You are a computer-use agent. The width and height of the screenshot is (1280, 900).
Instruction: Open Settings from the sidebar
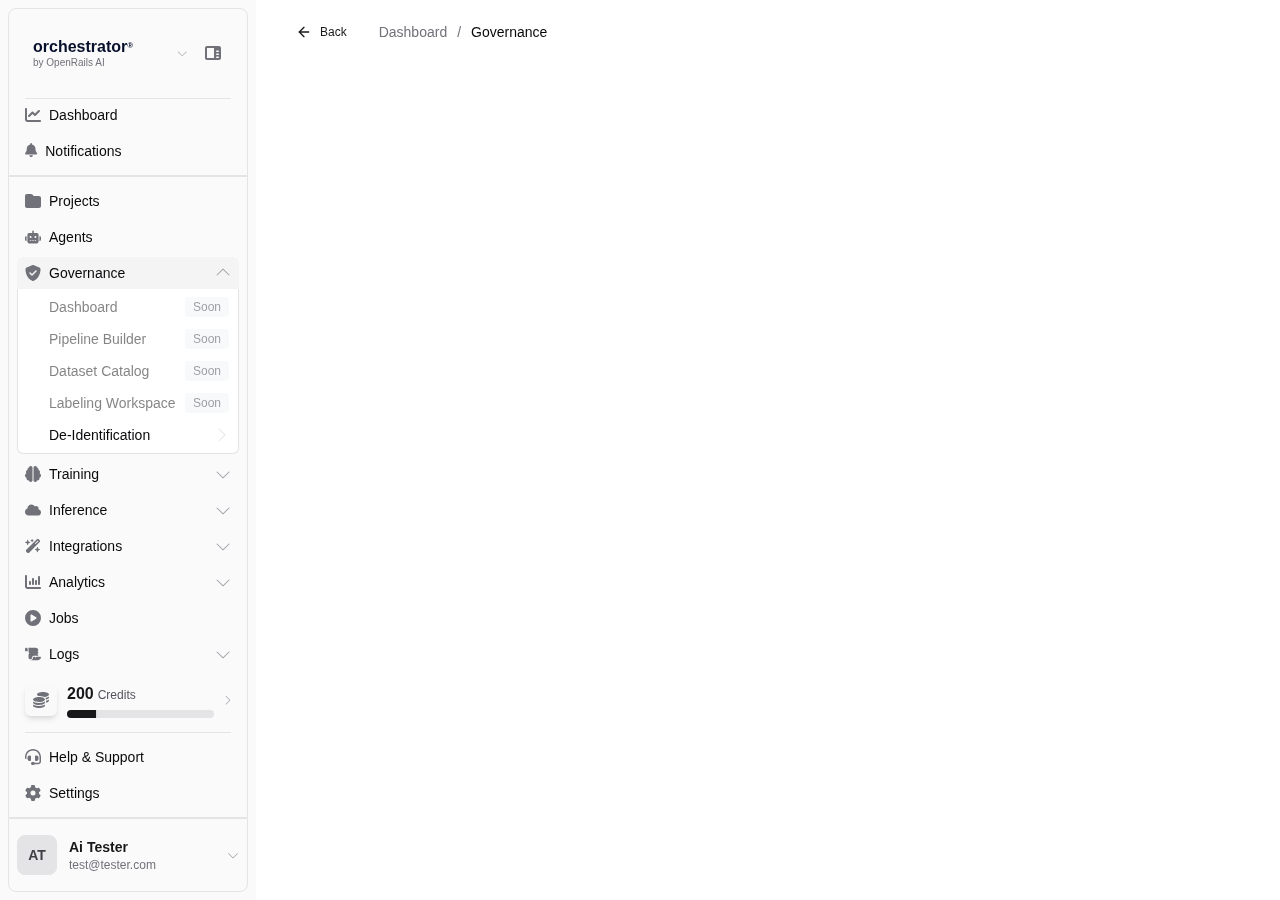(74, 793)
